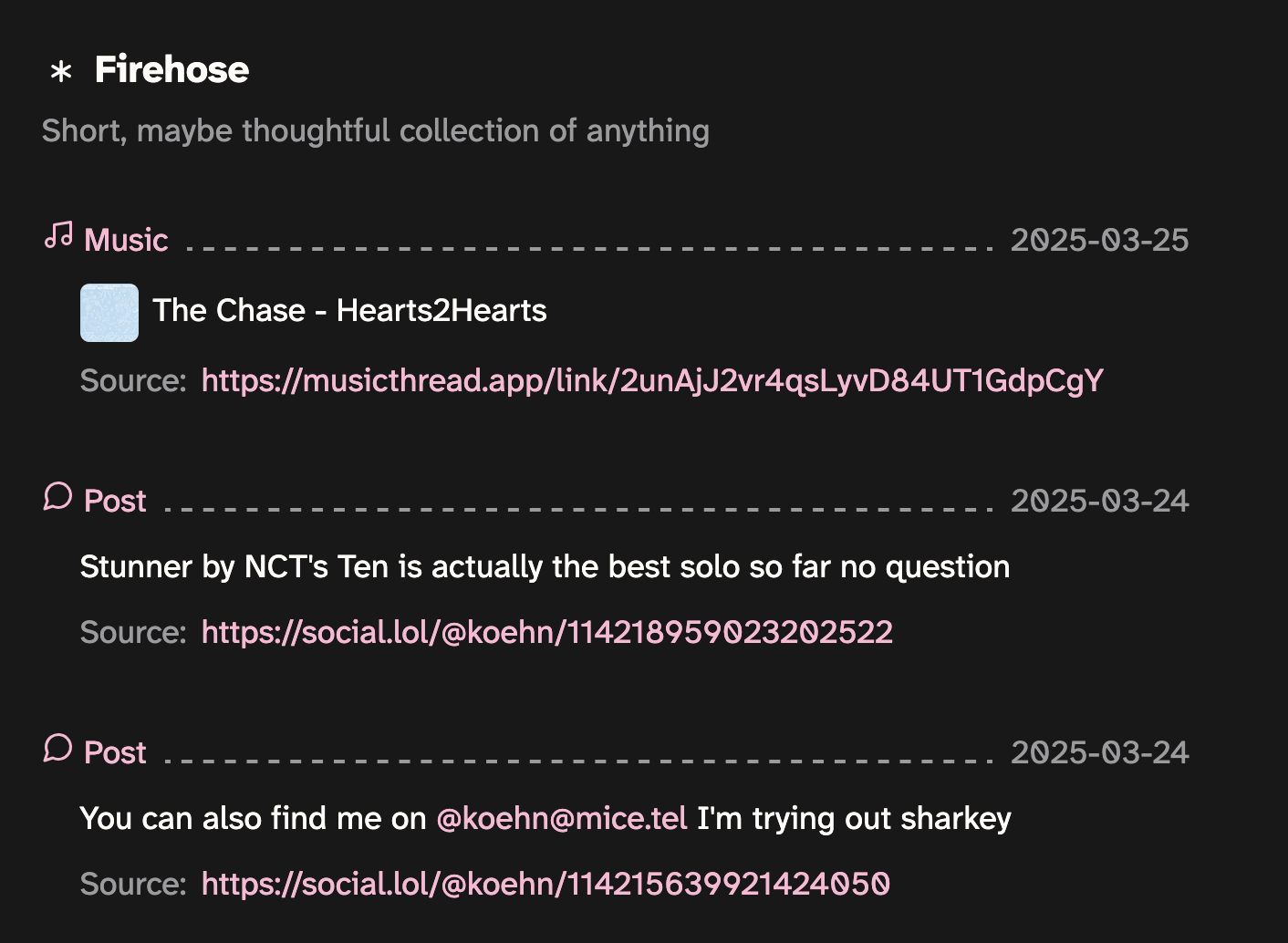Click the 2025-03-24 date of sharkey post
Viewport: 1288px width, 943px height.
(x=1099, y=752)
